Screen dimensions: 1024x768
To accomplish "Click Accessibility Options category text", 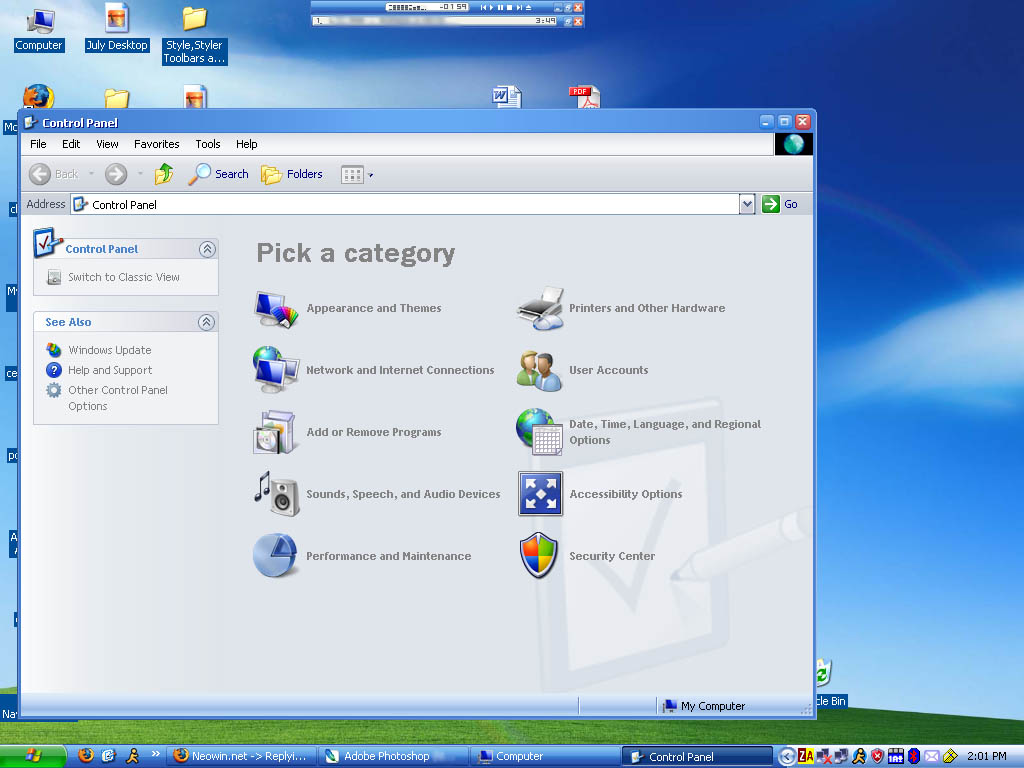I will (x=626, y=494).
